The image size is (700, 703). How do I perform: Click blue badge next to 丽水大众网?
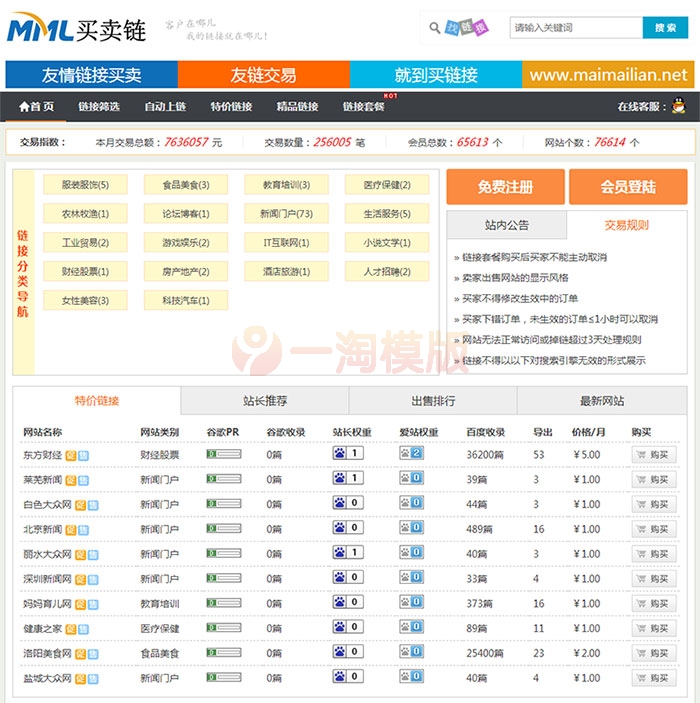[93, 555]
